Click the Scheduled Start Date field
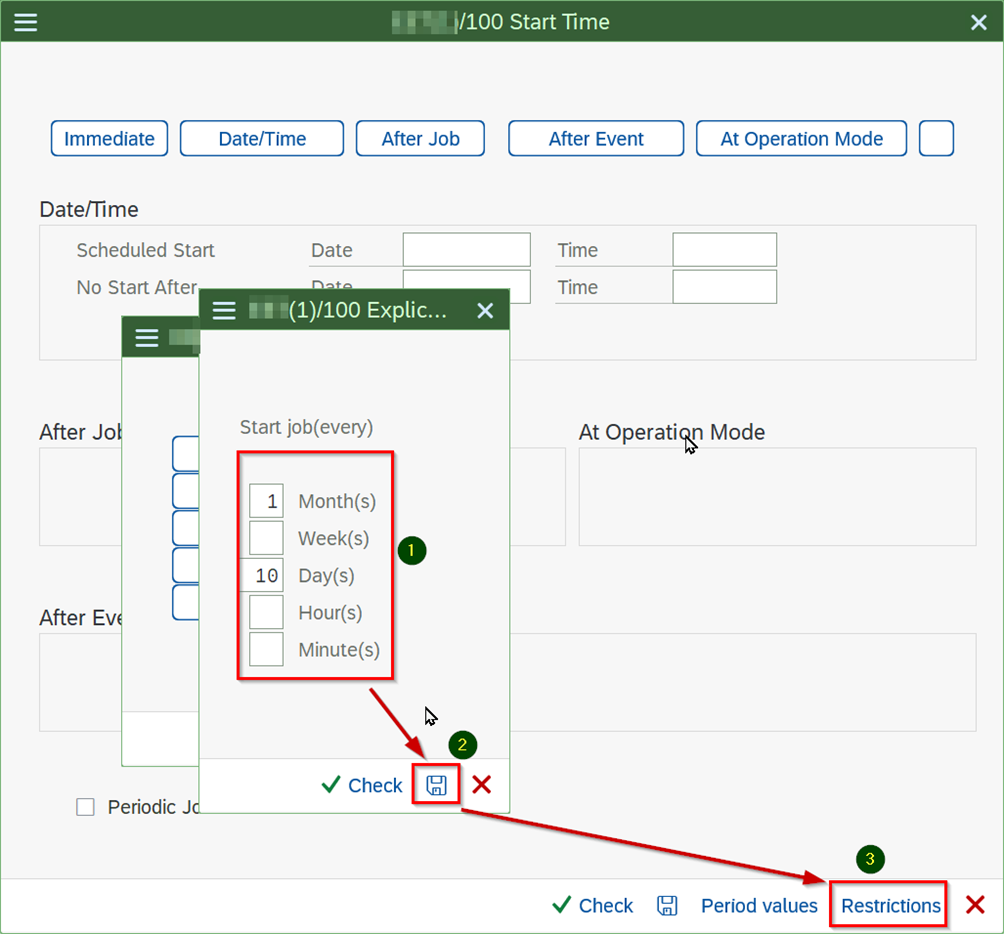Image resolution: width=1004 pixels, height=934 pixels. pyautogui.click(x=466, y=250)
